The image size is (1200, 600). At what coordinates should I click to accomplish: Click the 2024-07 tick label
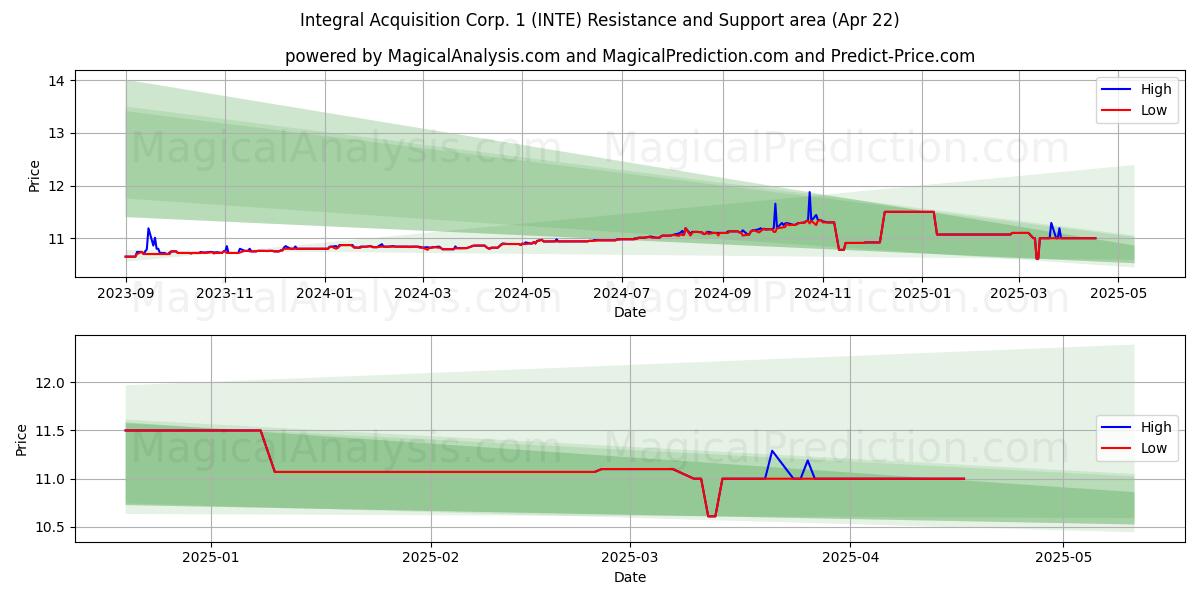(x=621, y=293)
